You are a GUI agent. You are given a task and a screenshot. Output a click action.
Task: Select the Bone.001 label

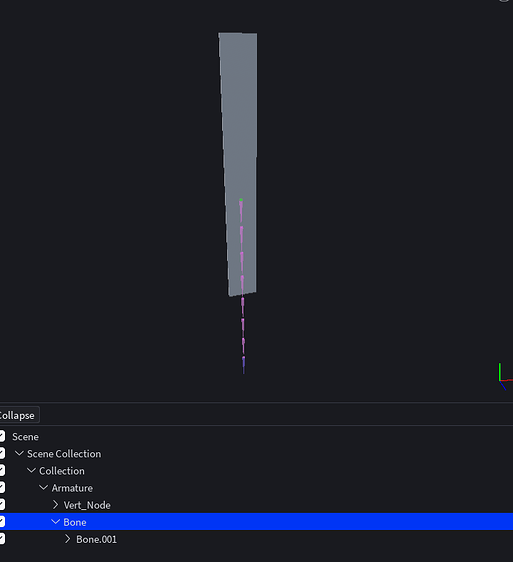pos(96,539)
